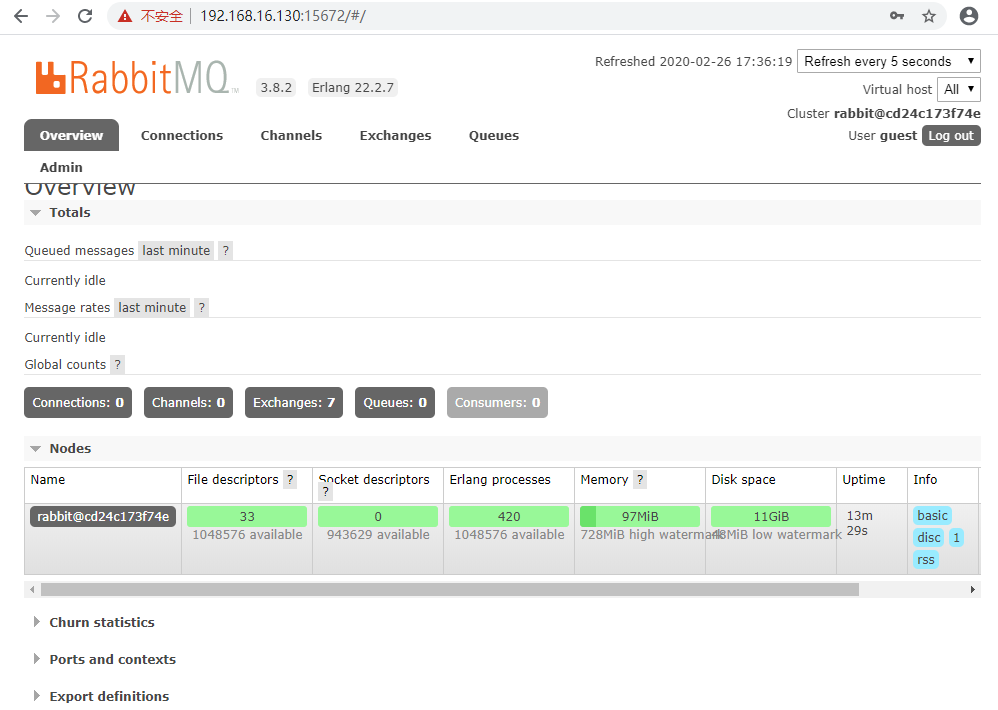Click the version 3.8.2 label
Screen dimensions: 998x710
click(x=276, y=88)
